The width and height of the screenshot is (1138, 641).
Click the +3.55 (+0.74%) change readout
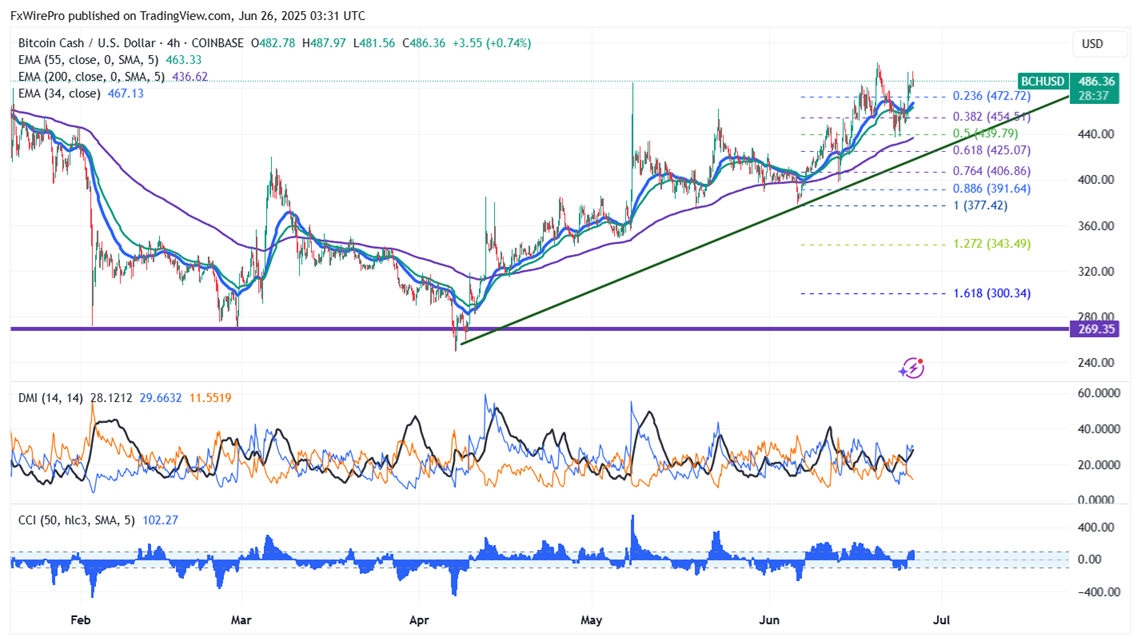point(491,43)
